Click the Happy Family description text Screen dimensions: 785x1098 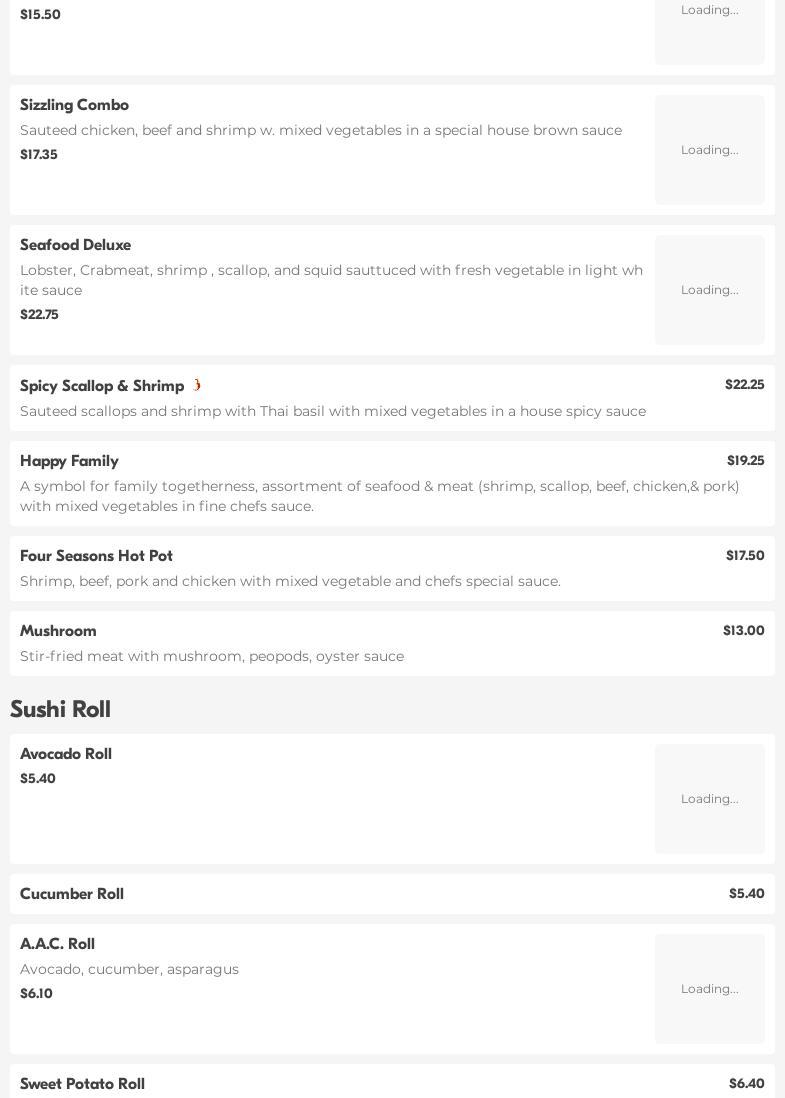pos(380,496)
